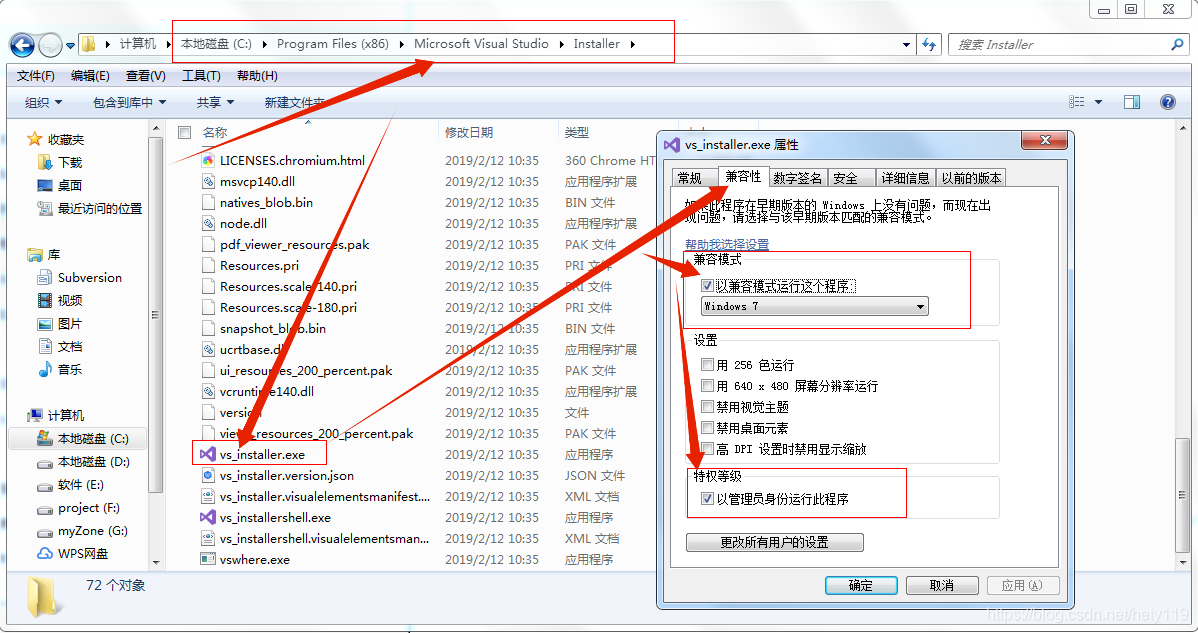Viewport: 1198px width, 633px height.
Task: Select vs_installershell.exe file
Action: 275,518
